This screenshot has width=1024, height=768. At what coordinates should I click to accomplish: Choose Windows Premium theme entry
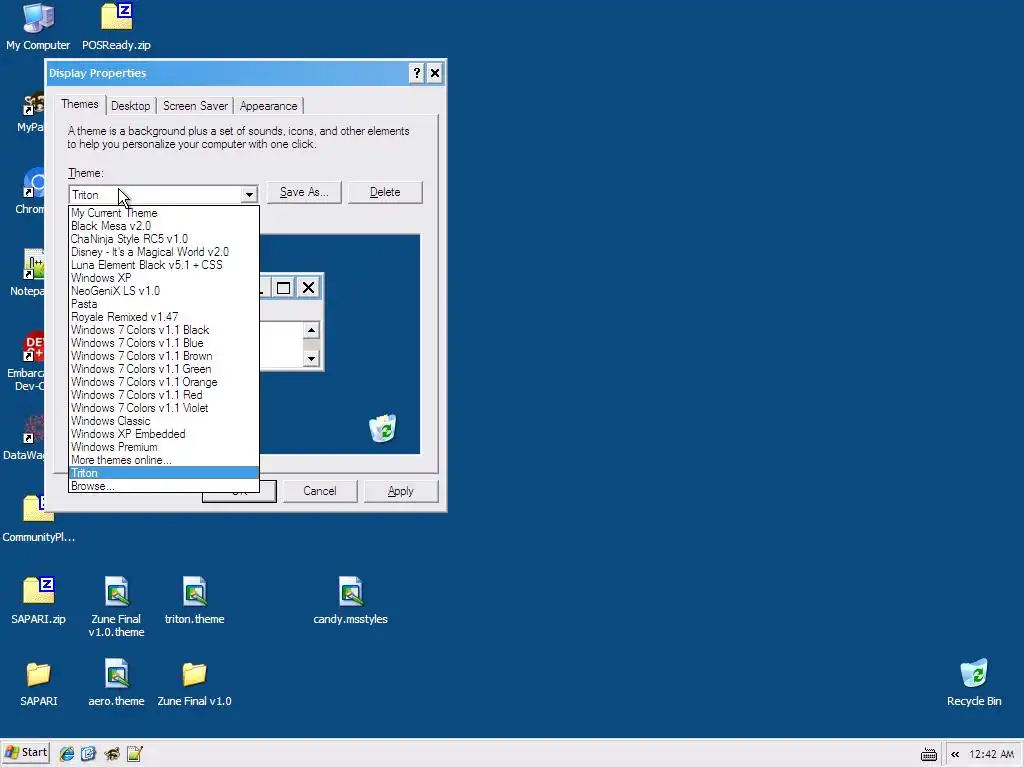tap(163, 447)
